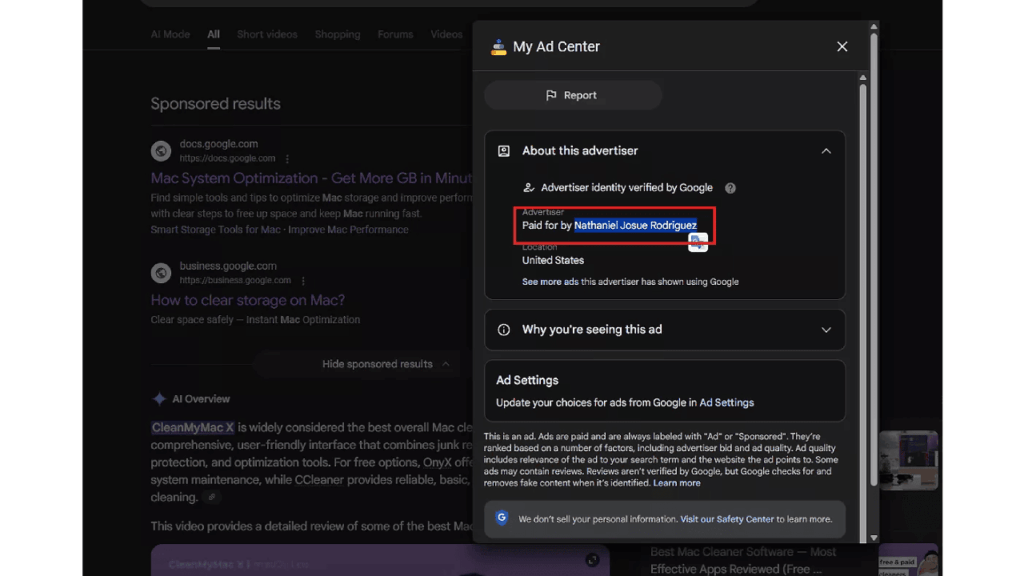Click the Smart Storage Tools for Mac sitelink
The height and width of the screenshot is (576, 1024).
point(216,229)
